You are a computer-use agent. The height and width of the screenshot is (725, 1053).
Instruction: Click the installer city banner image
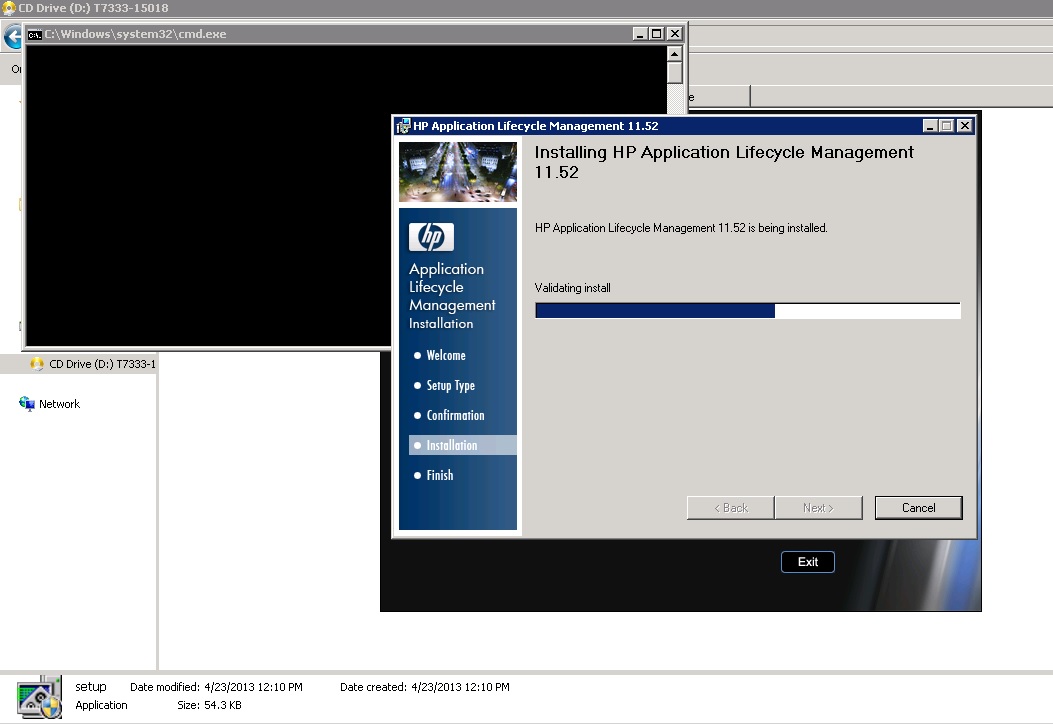pyautogui.click(x=458, y=172)
